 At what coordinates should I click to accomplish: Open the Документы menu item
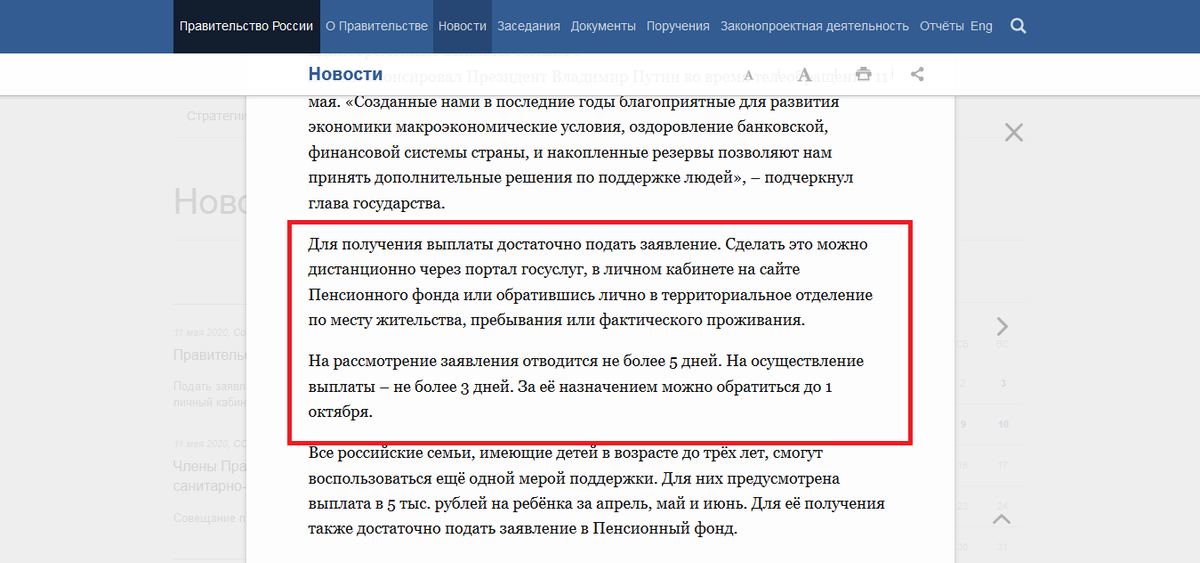[603, 26]
